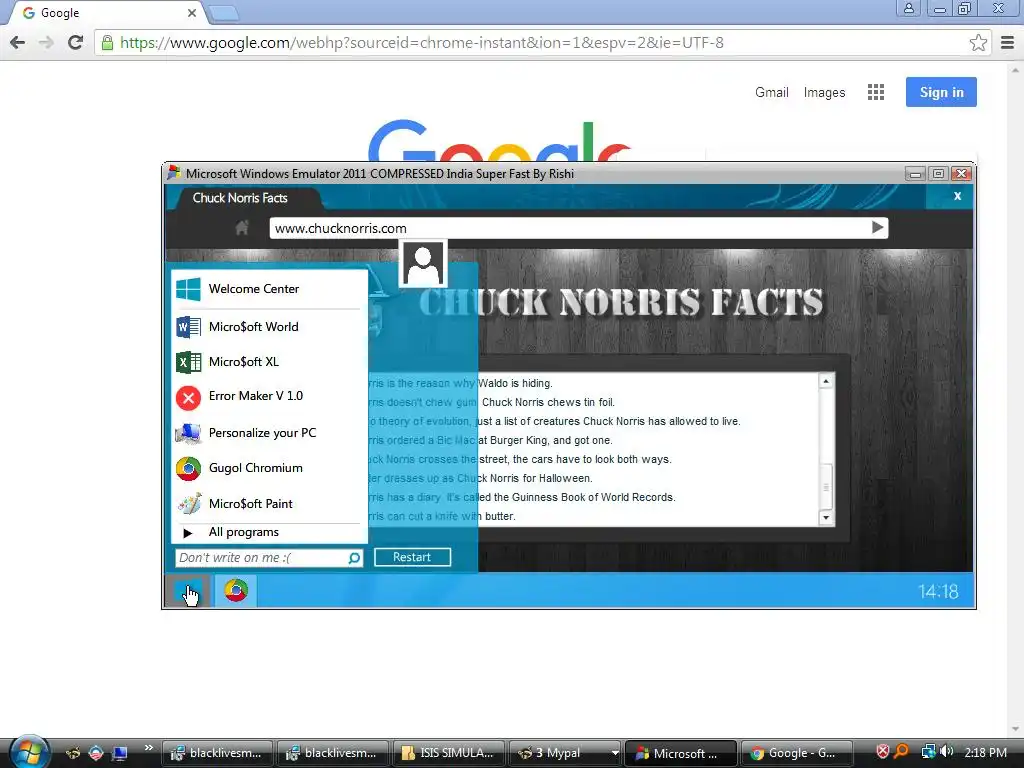Click the Sign in button
The image size is (1024, 768).
[941, 92]
